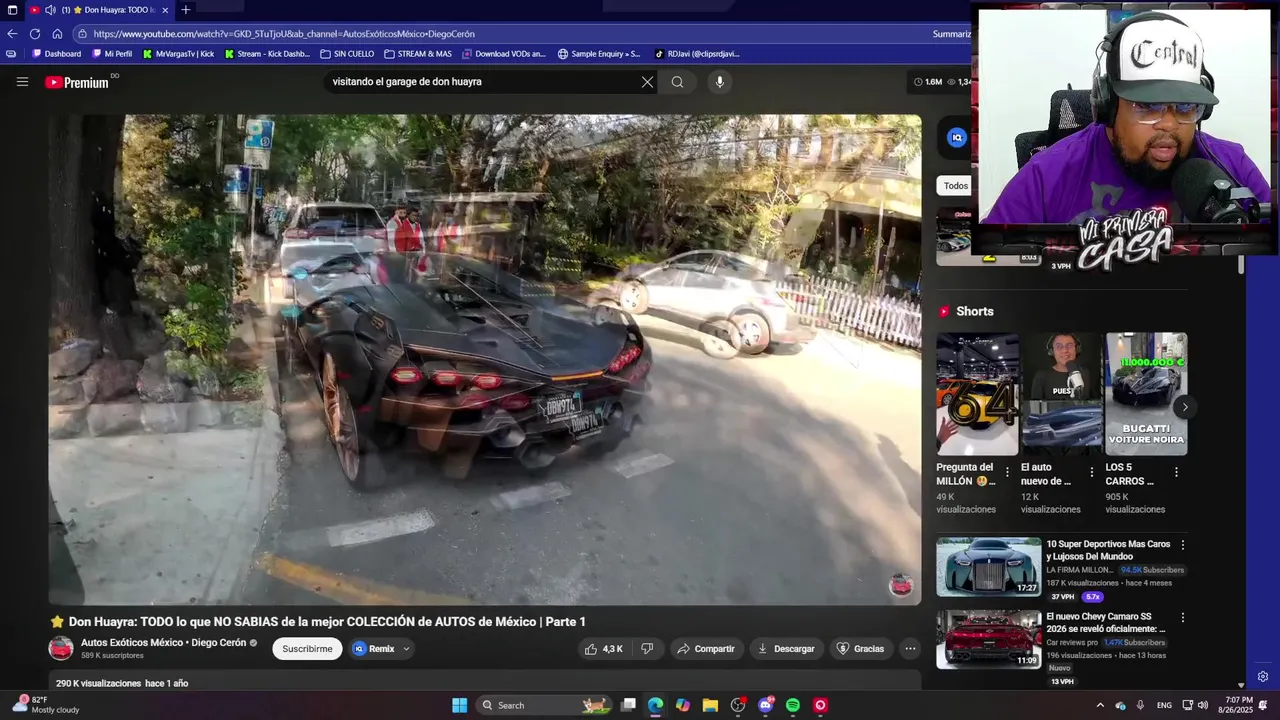The height and width of the screenshot is (720, 1280).
Task: Open options for LOS 5 CARROS short
Action: tap(1176, 472)
